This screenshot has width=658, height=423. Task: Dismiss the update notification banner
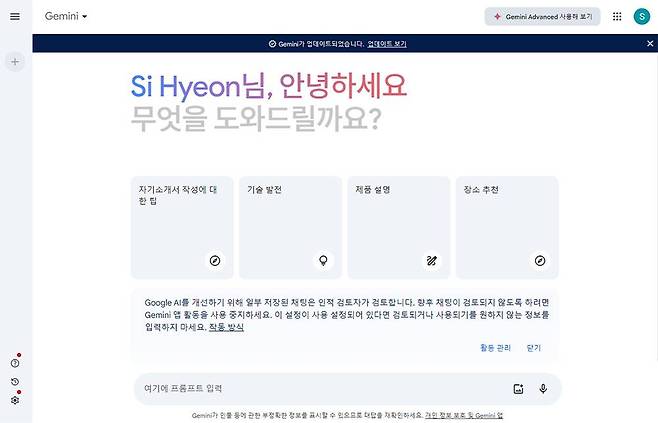650,43
